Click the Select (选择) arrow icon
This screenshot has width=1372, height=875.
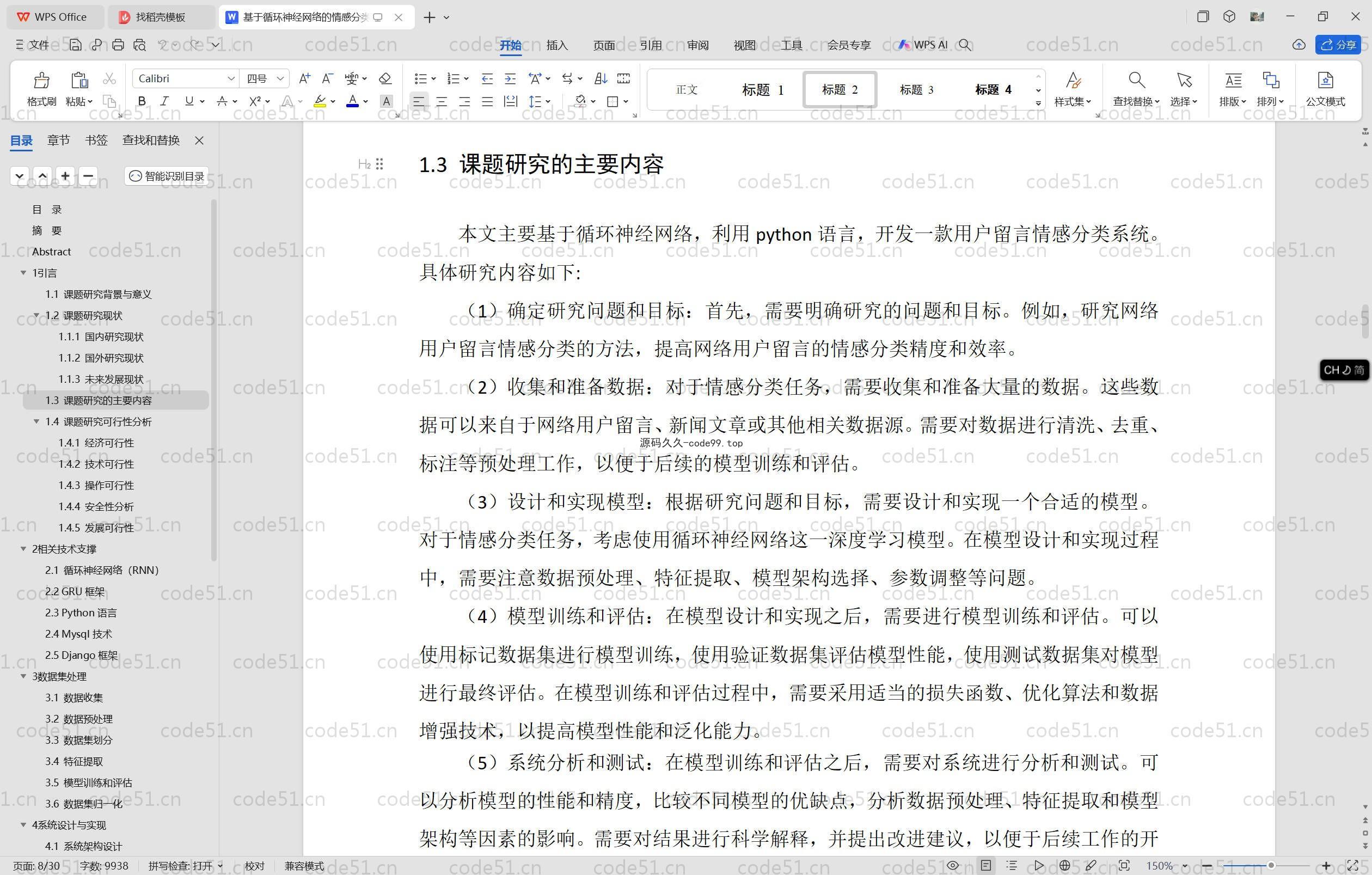(1184, 81)
